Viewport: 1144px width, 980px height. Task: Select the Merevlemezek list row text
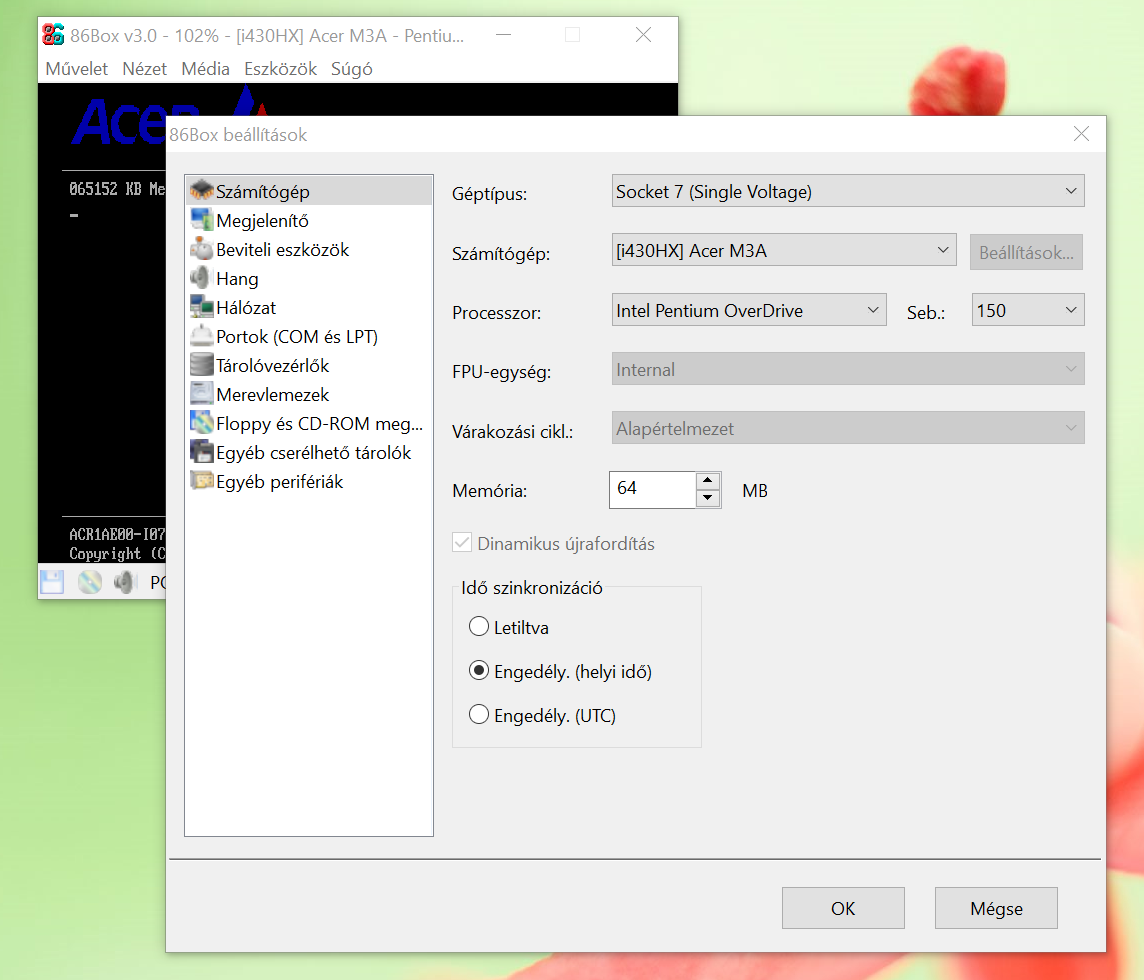273,395
